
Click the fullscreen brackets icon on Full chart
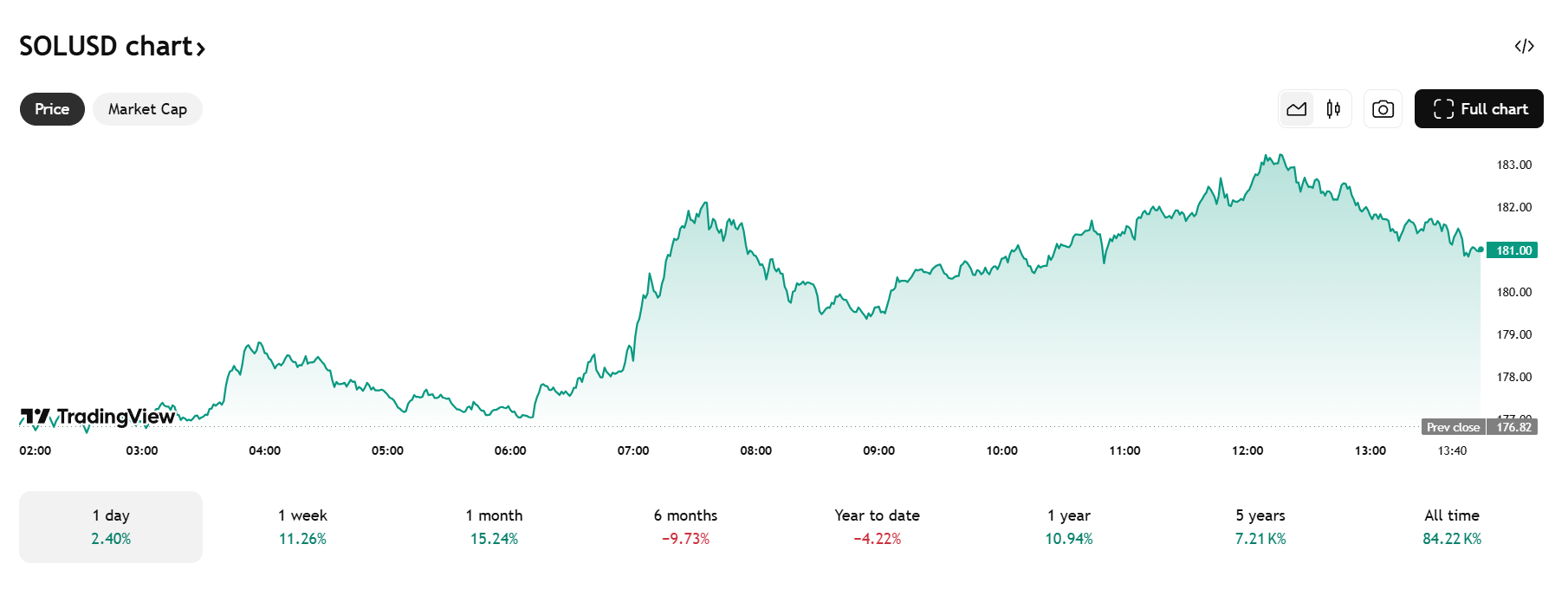1444,108
